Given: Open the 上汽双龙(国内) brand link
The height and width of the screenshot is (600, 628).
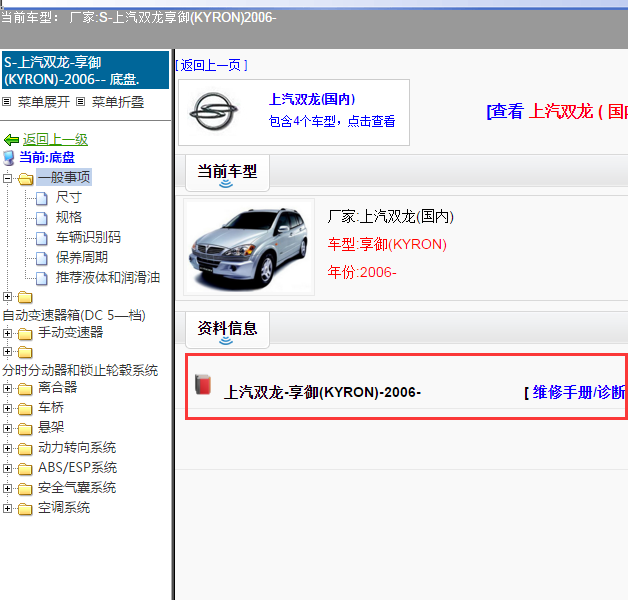Looking at the screenshot, I should coord(312,99).
